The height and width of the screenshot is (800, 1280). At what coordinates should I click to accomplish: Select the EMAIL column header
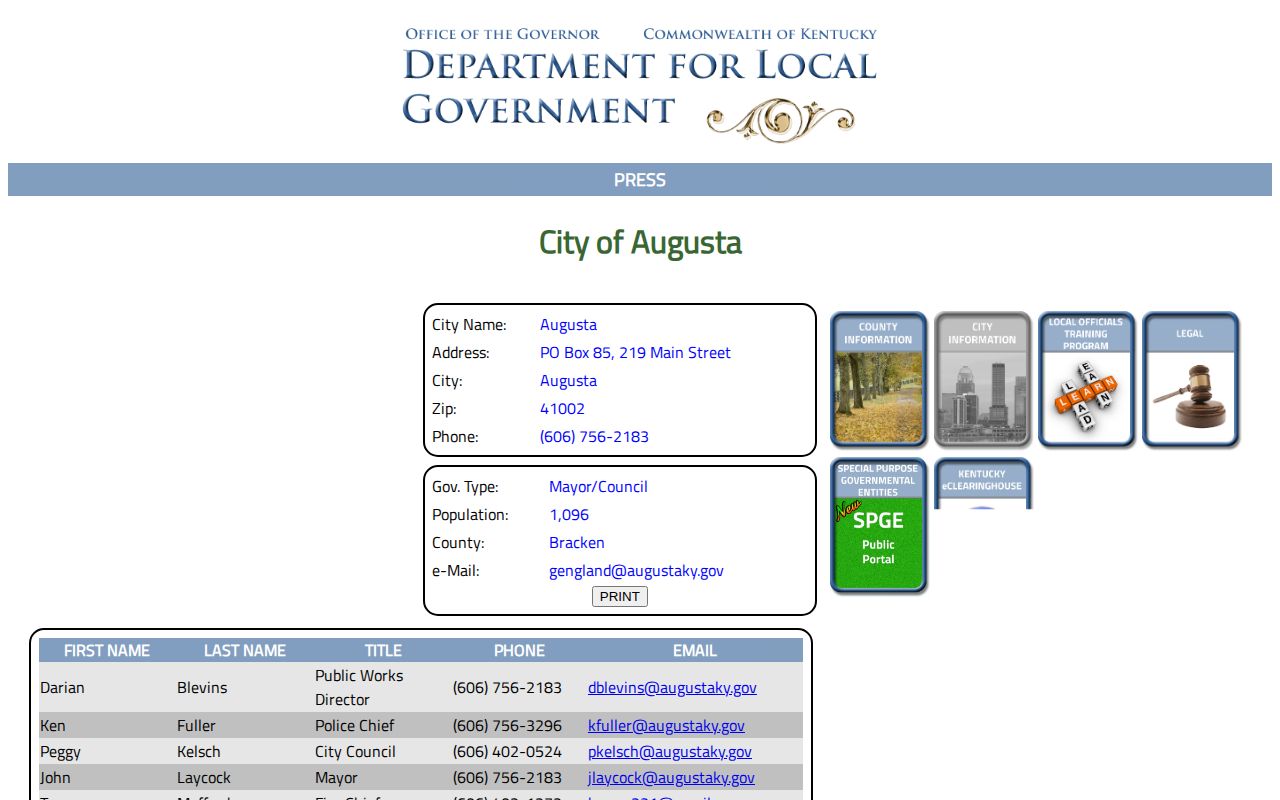[695, 650]
